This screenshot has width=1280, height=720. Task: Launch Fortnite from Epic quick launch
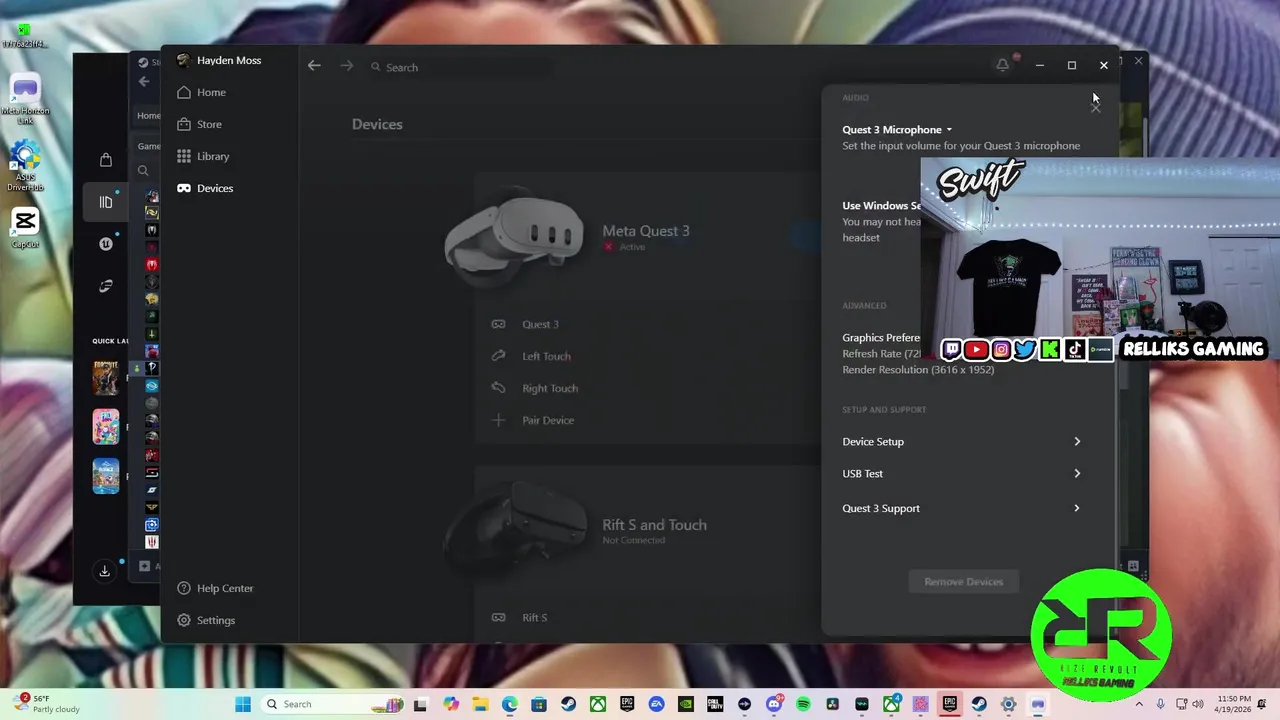click(x=106, y=377)
